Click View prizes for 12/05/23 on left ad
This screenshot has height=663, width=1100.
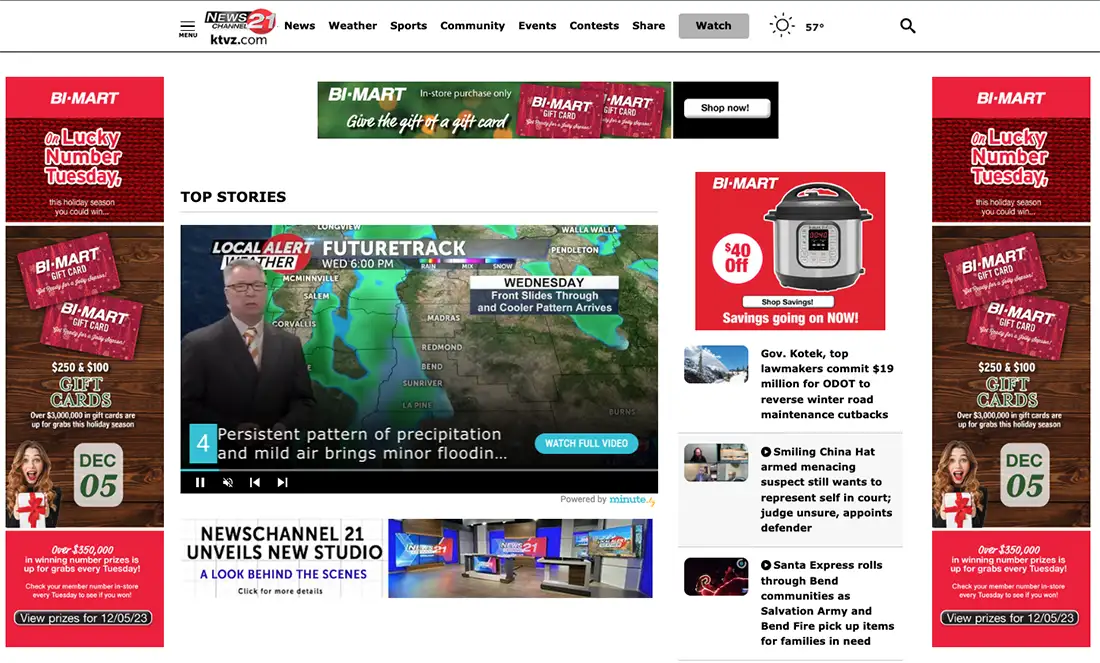tap(84, 618)
